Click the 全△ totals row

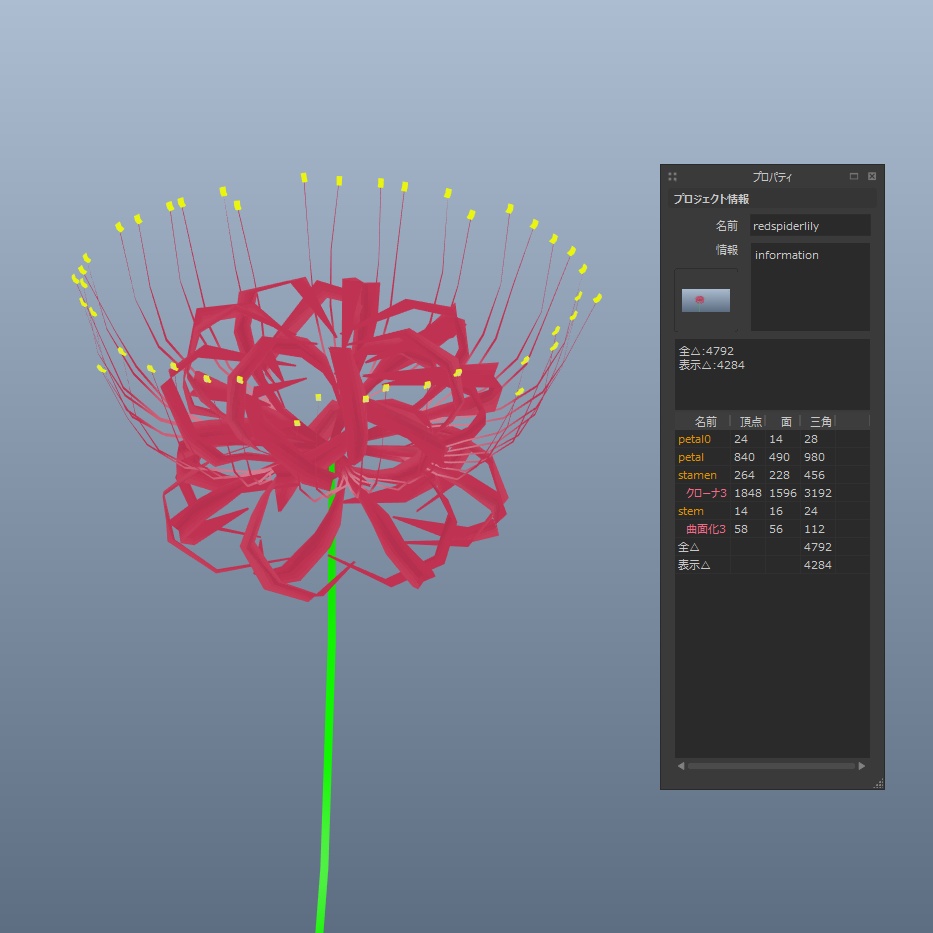pos(690,547)
